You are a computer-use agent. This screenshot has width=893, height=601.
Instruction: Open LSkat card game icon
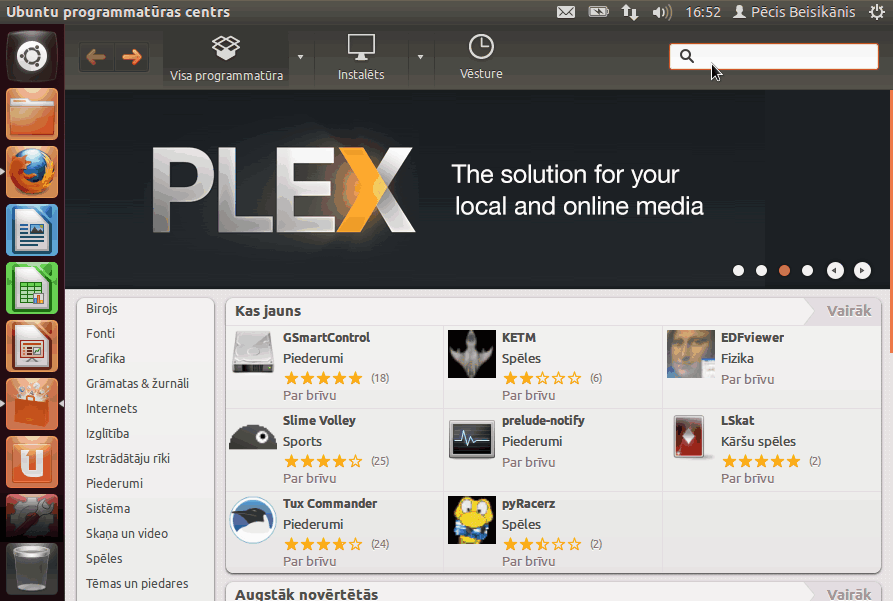(690, 437)
